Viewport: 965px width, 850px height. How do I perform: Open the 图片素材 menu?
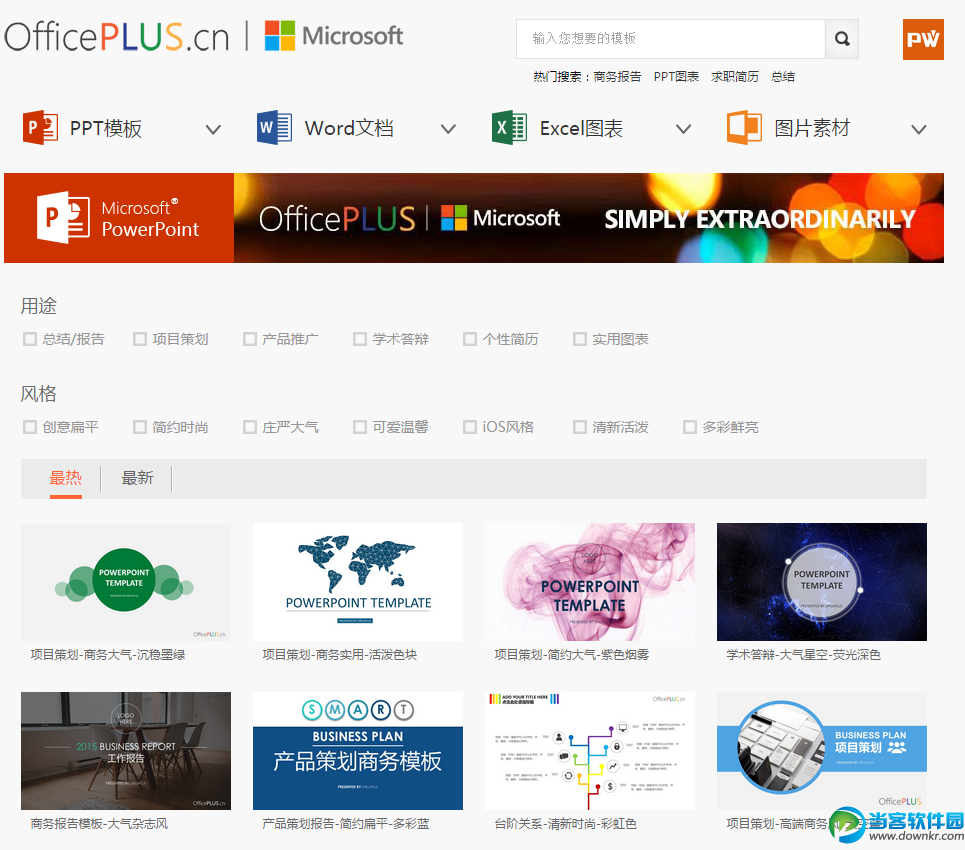[x=812, y=129]
